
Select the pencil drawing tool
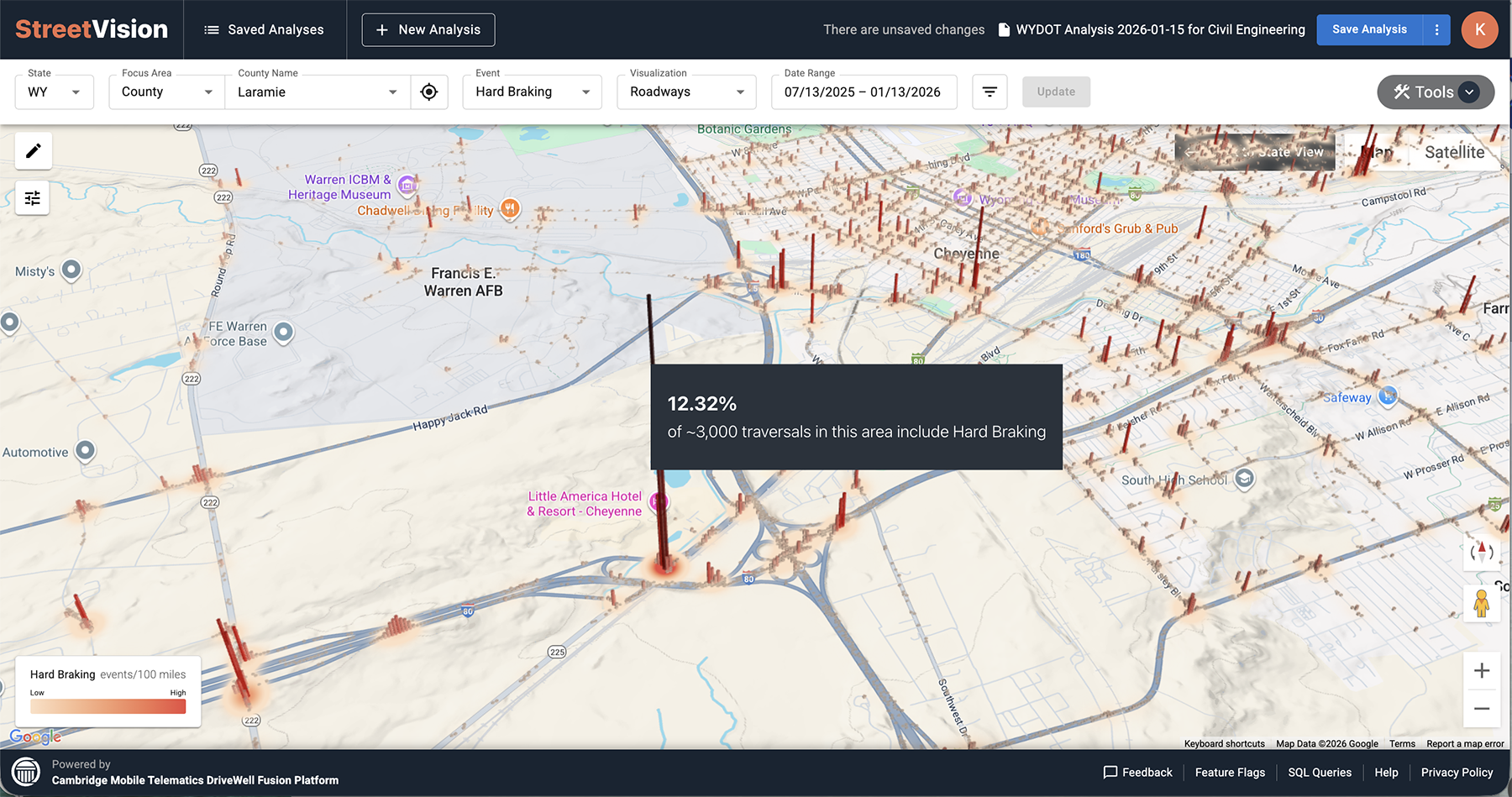tap(33, 151)
